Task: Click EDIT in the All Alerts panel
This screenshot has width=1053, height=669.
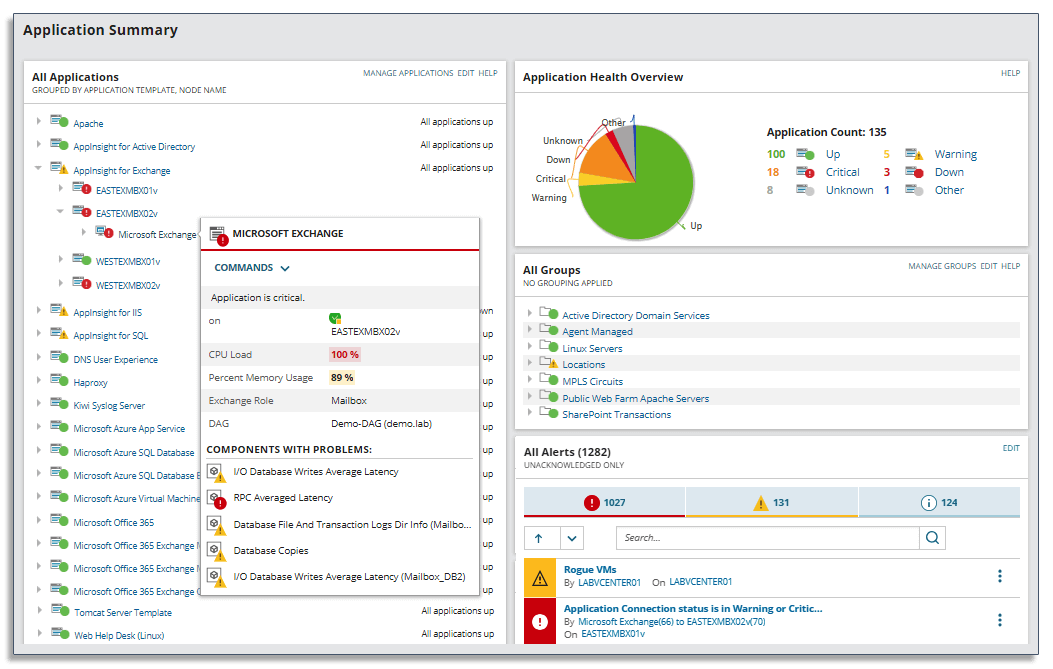Action: (x=1011, y=448)
